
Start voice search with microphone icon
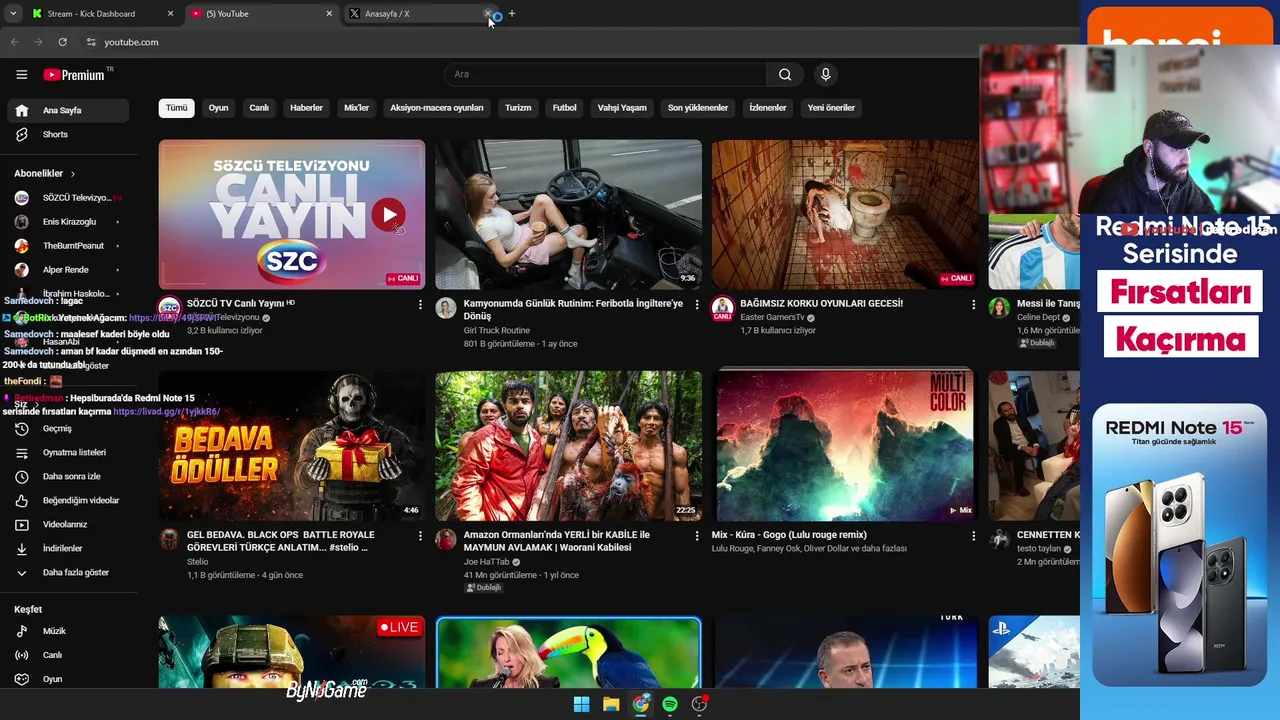click(825, 74)
